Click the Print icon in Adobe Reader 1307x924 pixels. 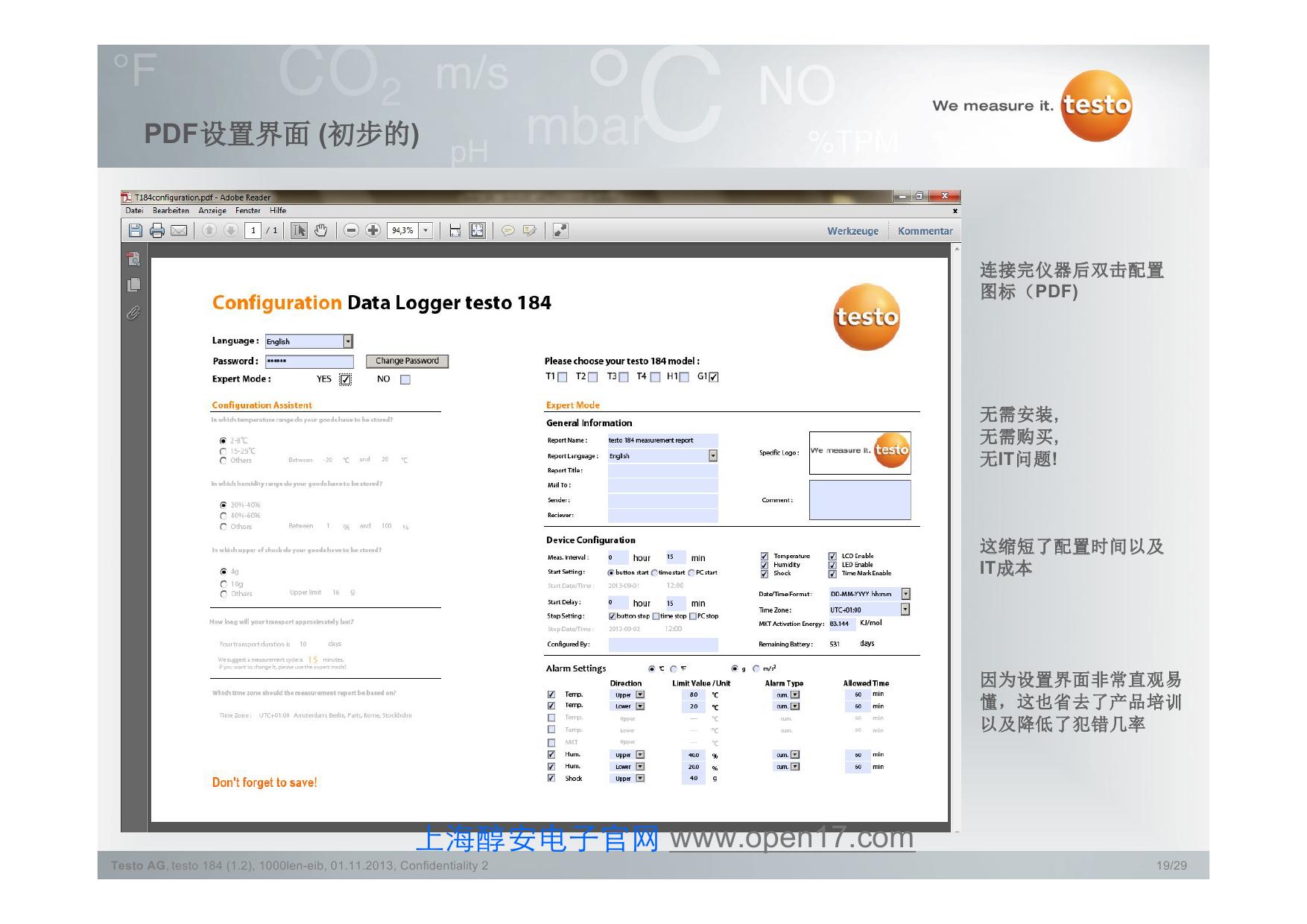[156, 231]
